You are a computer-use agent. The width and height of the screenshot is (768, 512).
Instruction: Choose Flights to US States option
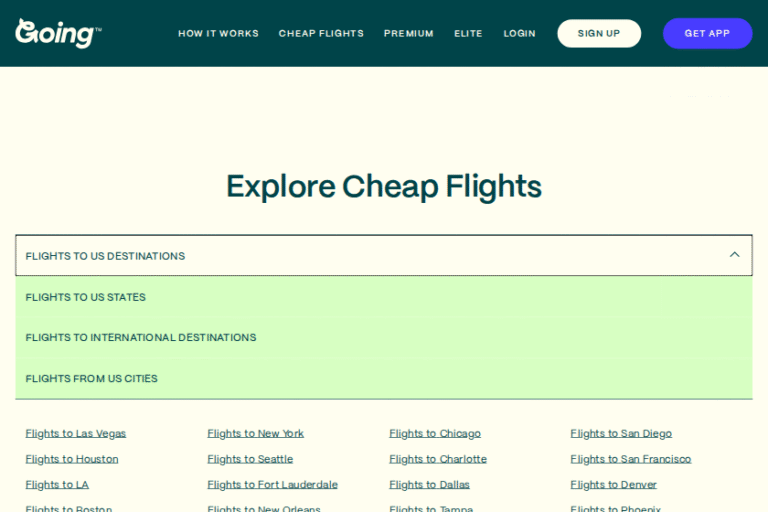[86, 297]
